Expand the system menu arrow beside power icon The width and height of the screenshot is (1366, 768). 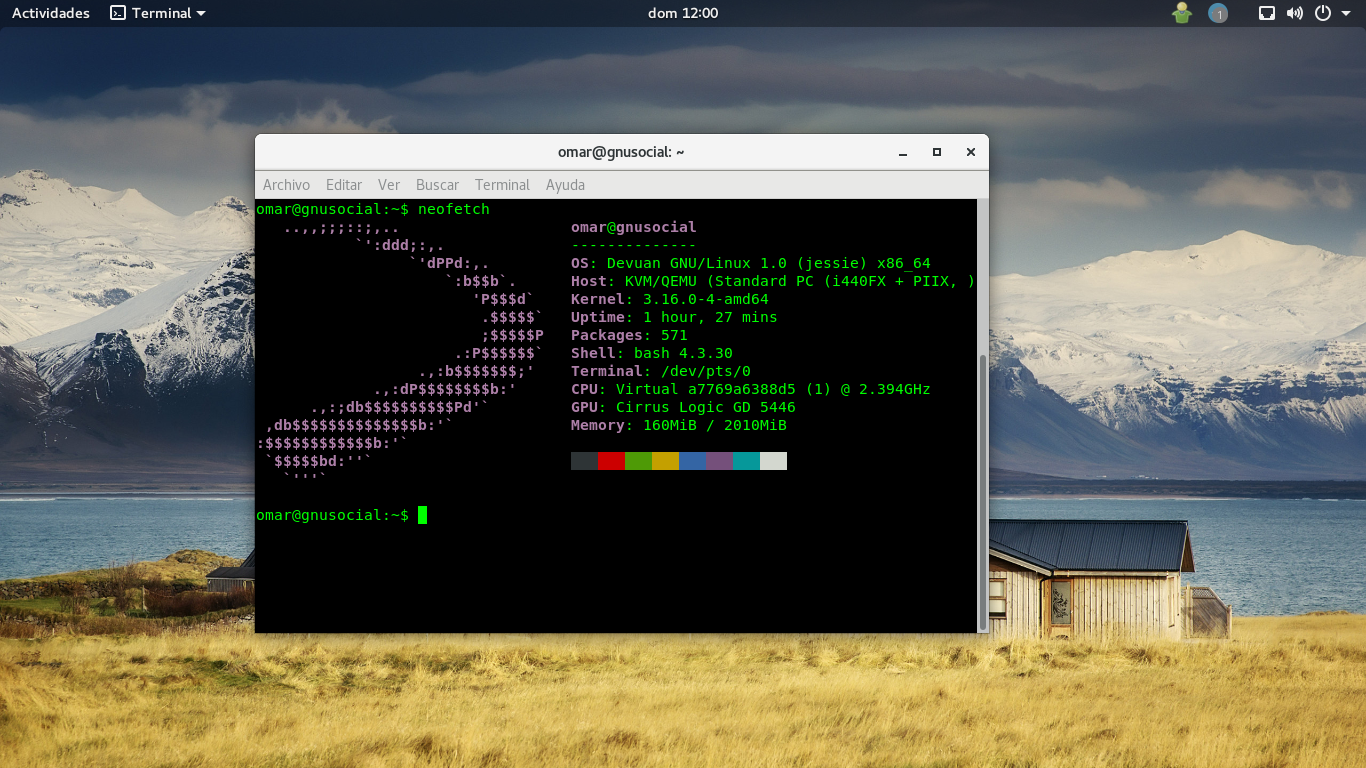point(1345,13)
